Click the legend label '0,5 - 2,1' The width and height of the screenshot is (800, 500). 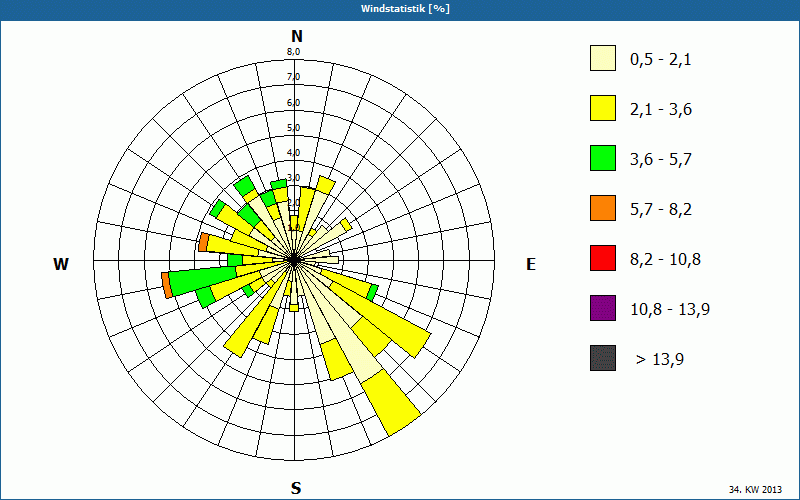[x=661, y=60]
